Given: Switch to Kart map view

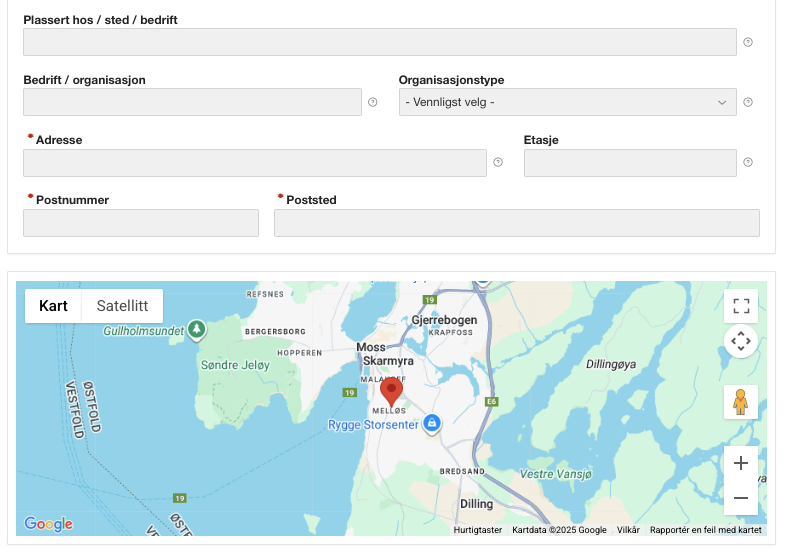Looking at the screenshot, I should coord(53,306).
